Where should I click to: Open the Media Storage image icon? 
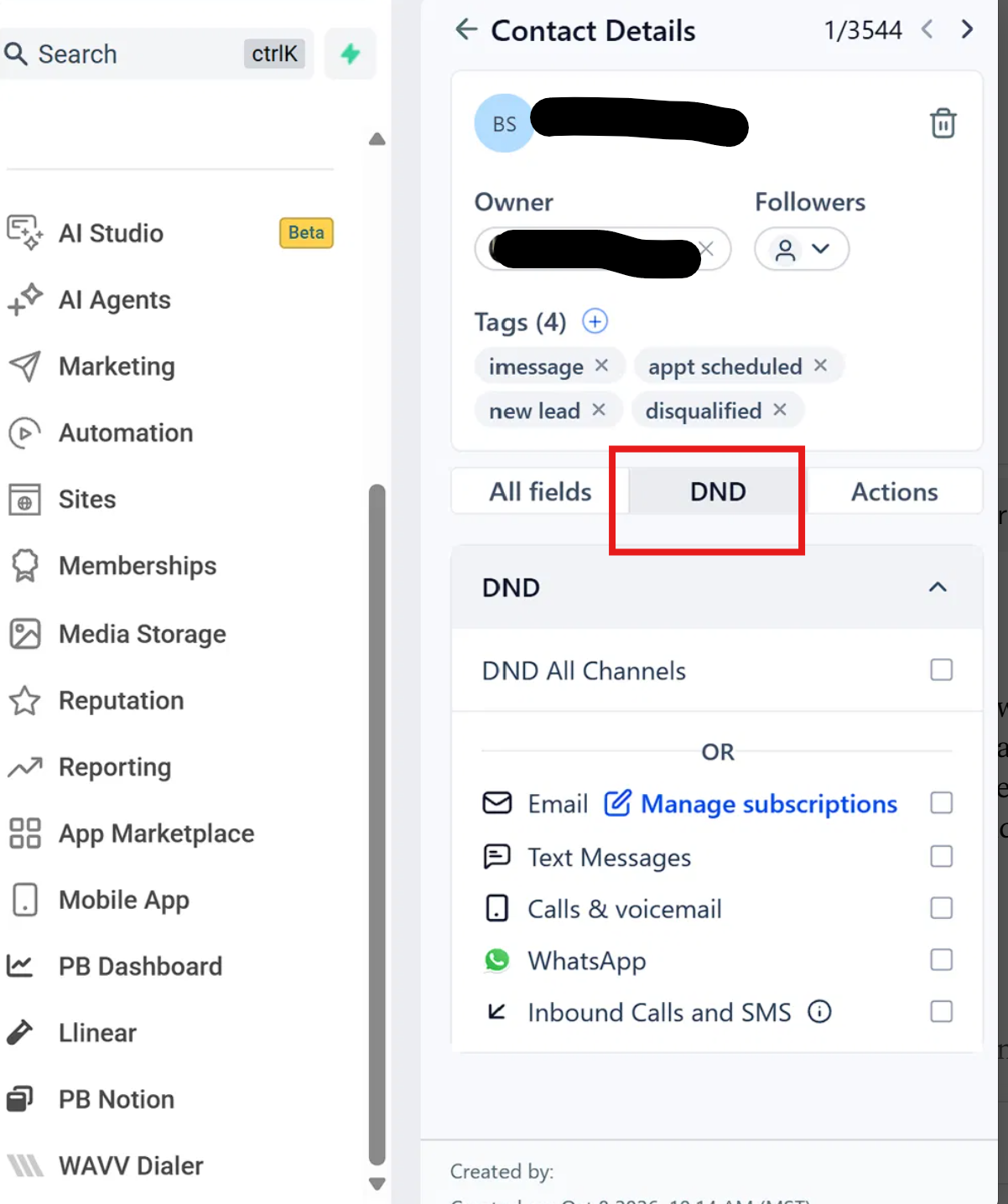point(24,634)
